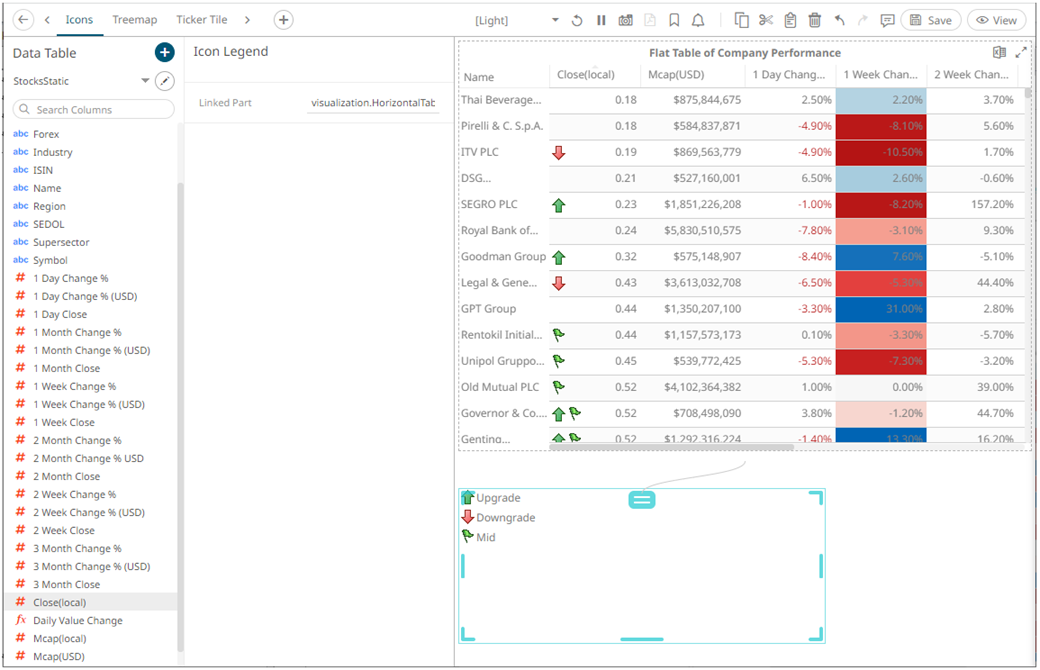Click the scissors cut icon
The width and height of the screenshot is (1040, 670).
click(x=766, y=20)
